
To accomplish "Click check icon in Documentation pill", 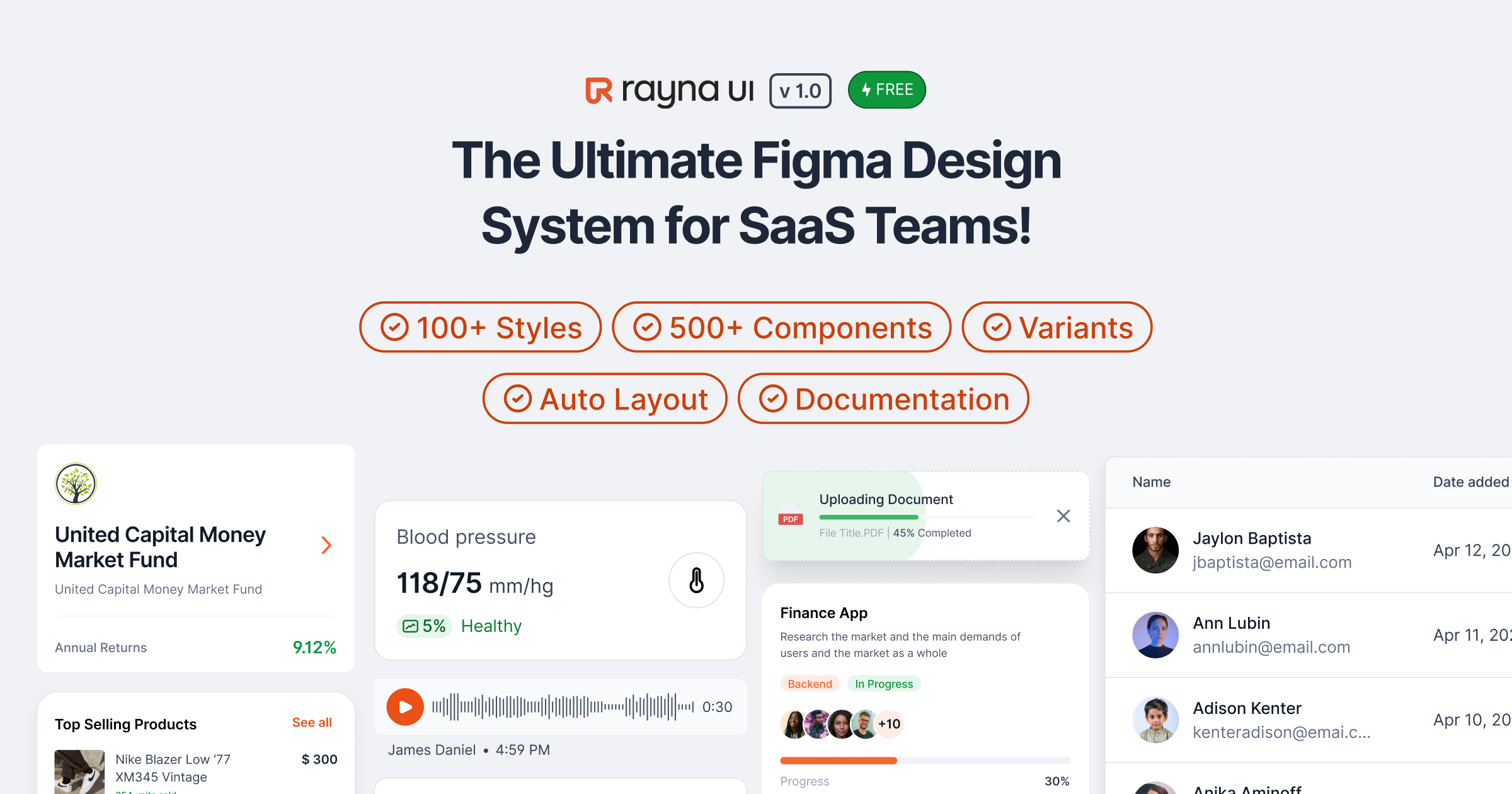I will click(x=773, y=398).
